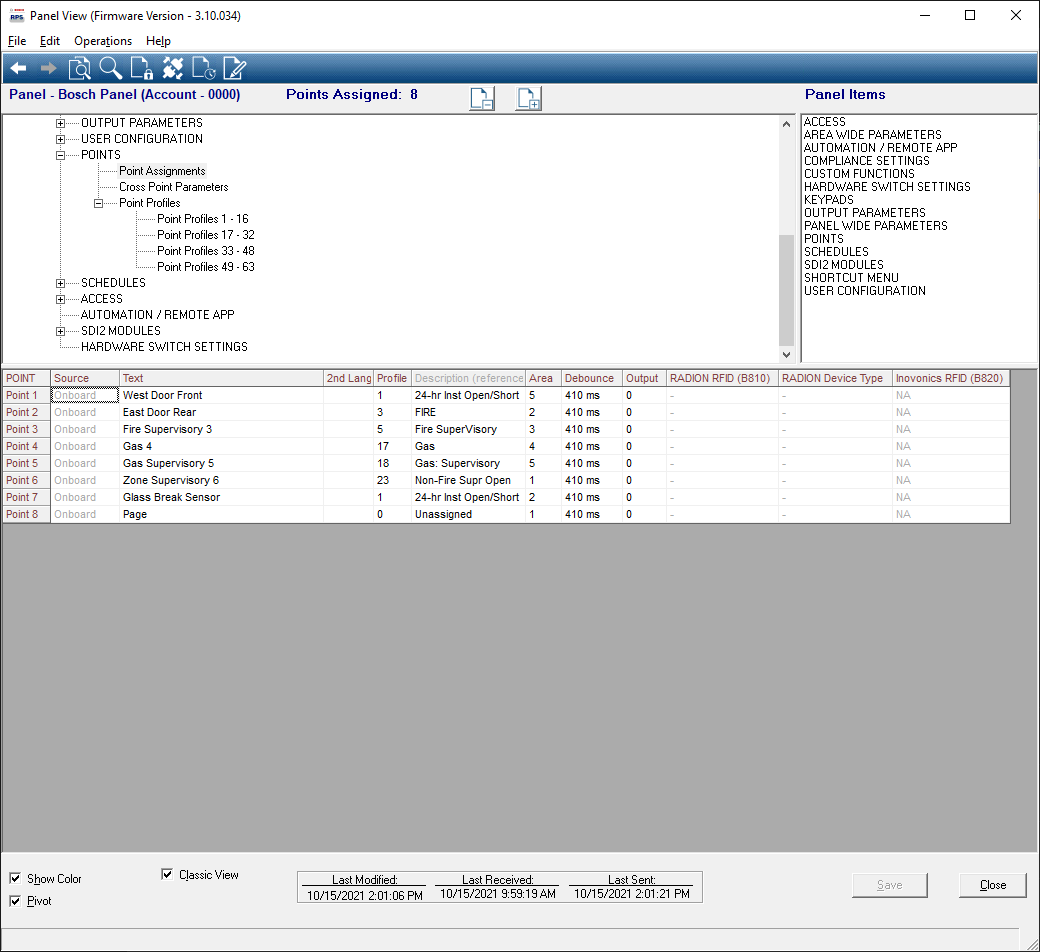The height and width of the screenshot is (952, 1040).
Task: Open the Operations menu
Action: tap(103, 41)
